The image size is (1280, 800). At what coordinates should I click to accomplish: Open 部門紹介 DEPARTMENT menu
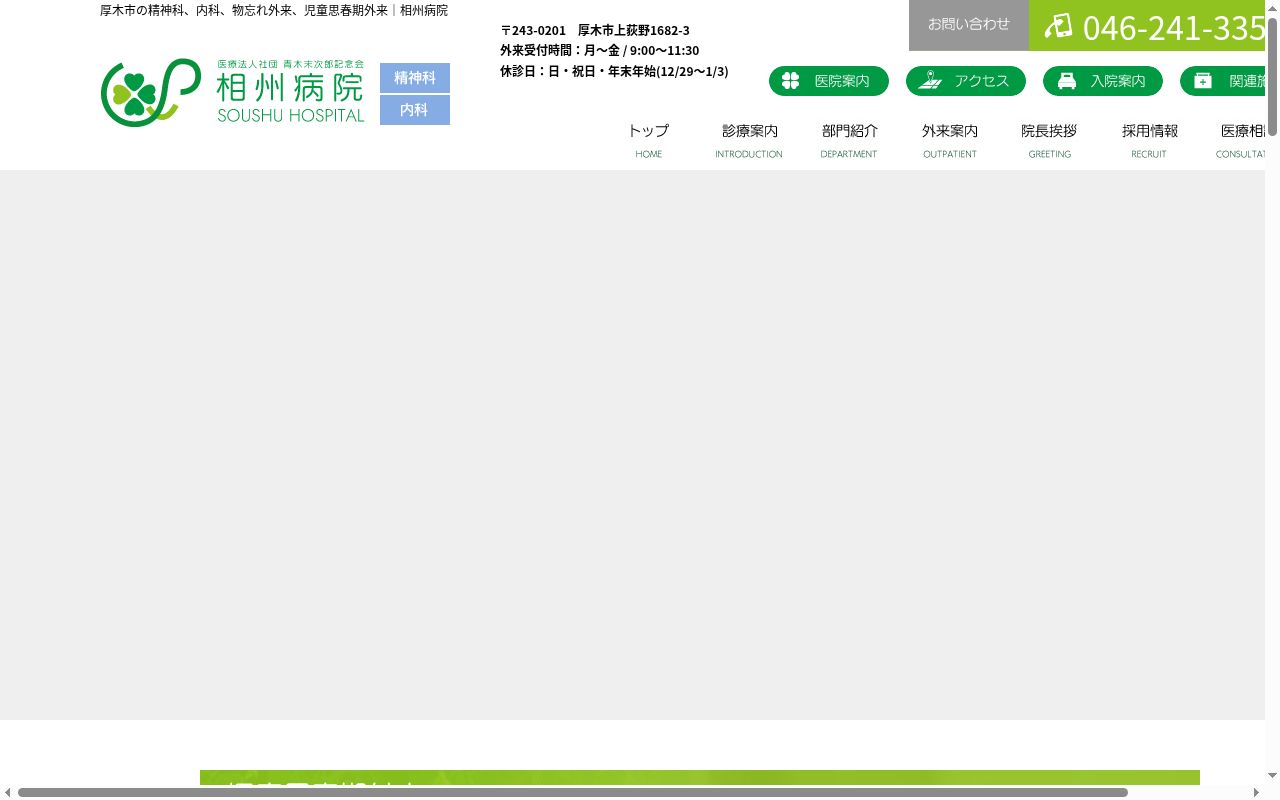point(849,140)
